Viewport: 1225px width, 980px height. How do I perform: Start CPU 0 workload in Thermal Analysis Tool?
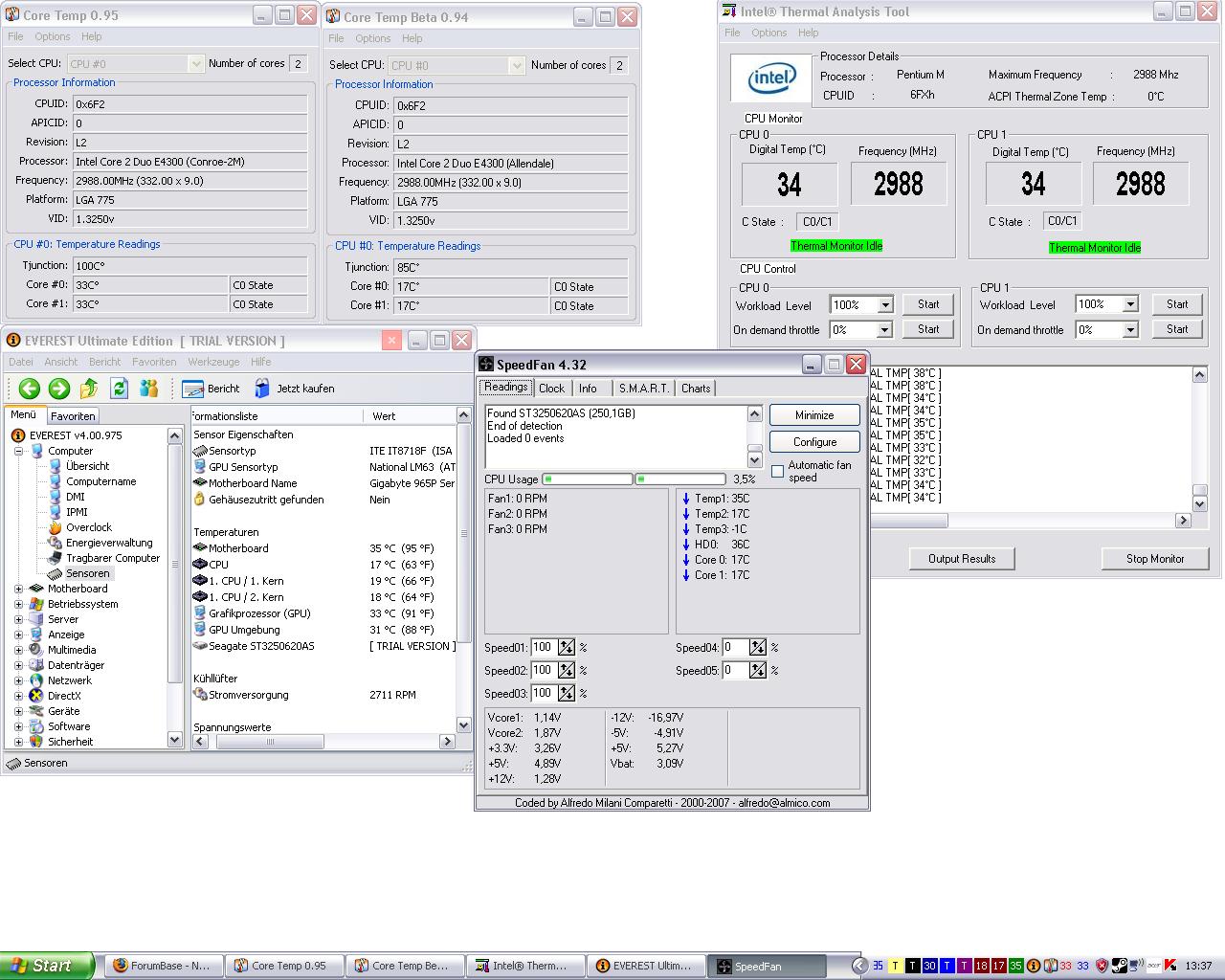928,304
